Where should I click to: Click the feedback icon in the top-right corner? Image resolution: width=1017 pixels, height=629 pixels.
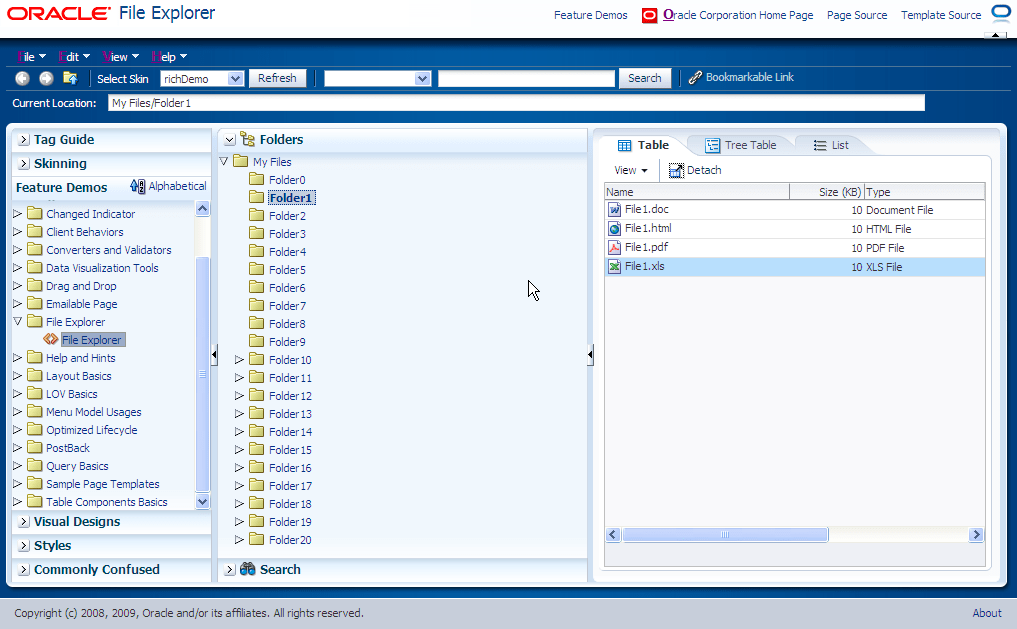tap(1000, 12)
